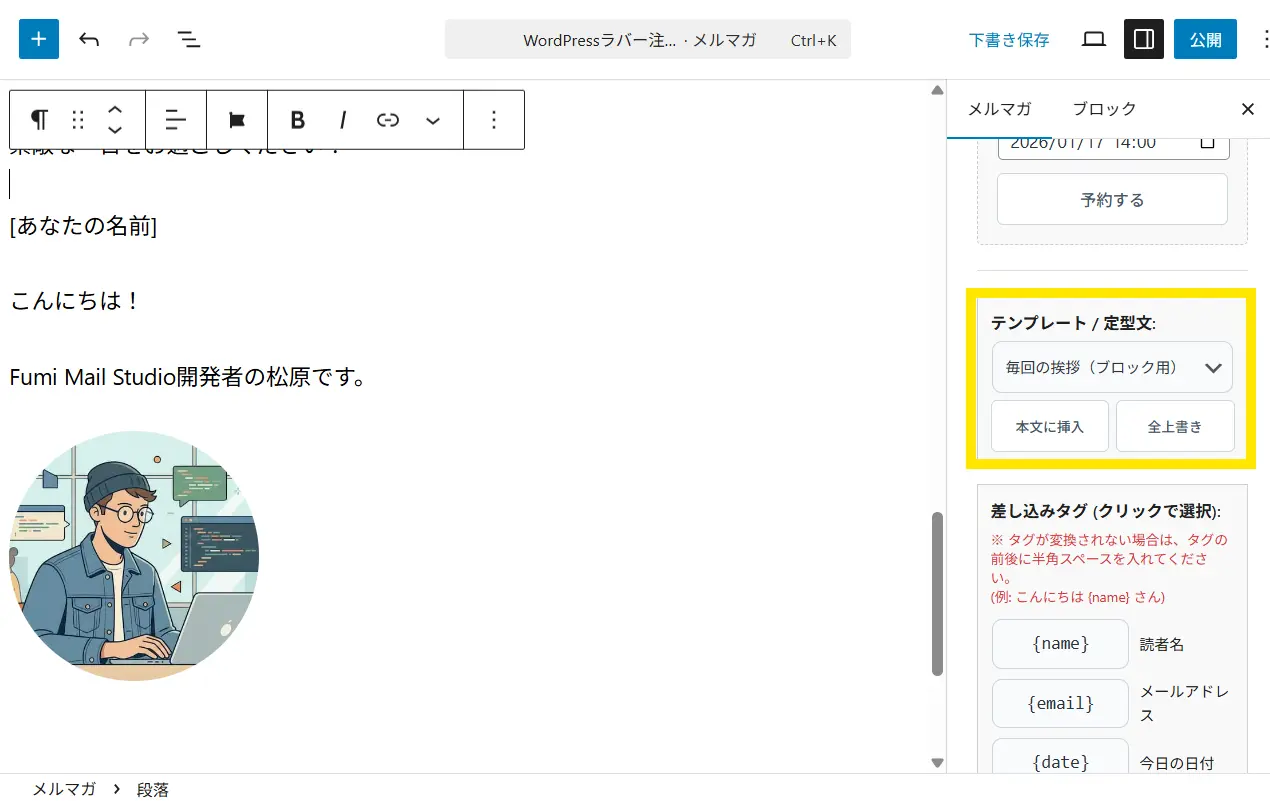
Task: Click the 公開 publish button
Action: click(1205, 40)
